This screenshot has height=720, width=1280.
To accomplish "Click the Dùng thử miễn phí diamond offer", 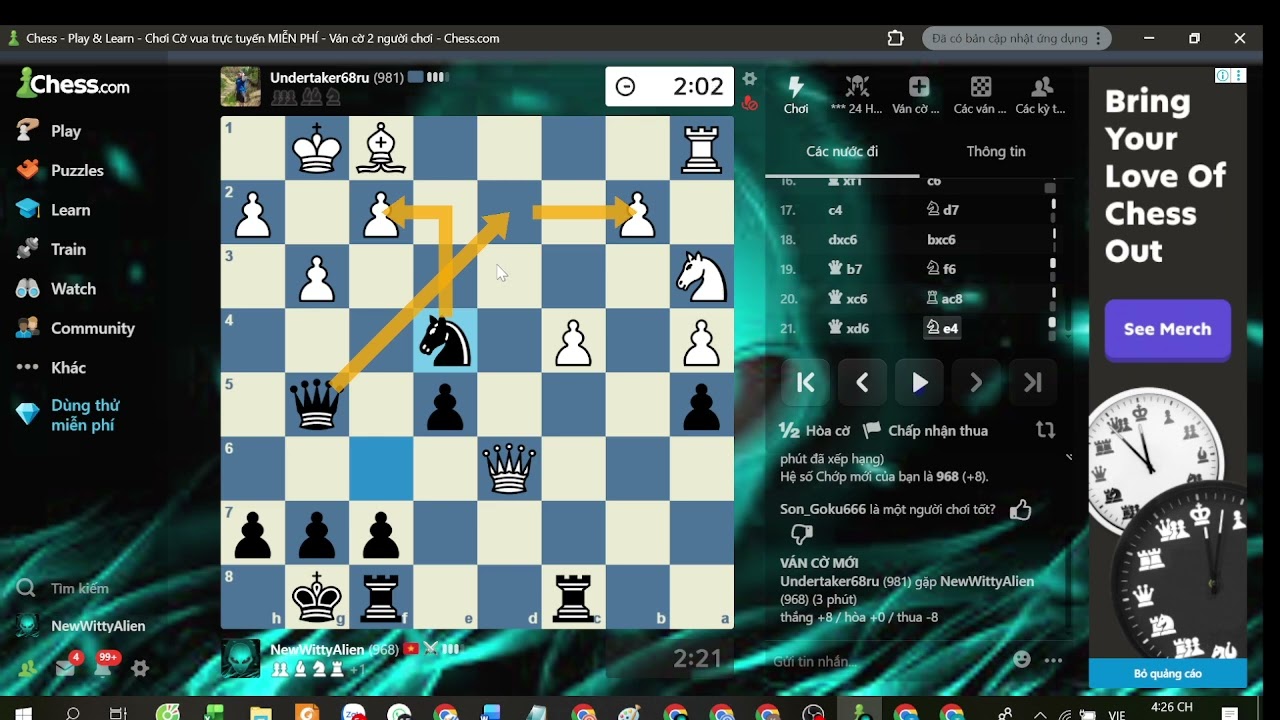I will click(68, 415).
